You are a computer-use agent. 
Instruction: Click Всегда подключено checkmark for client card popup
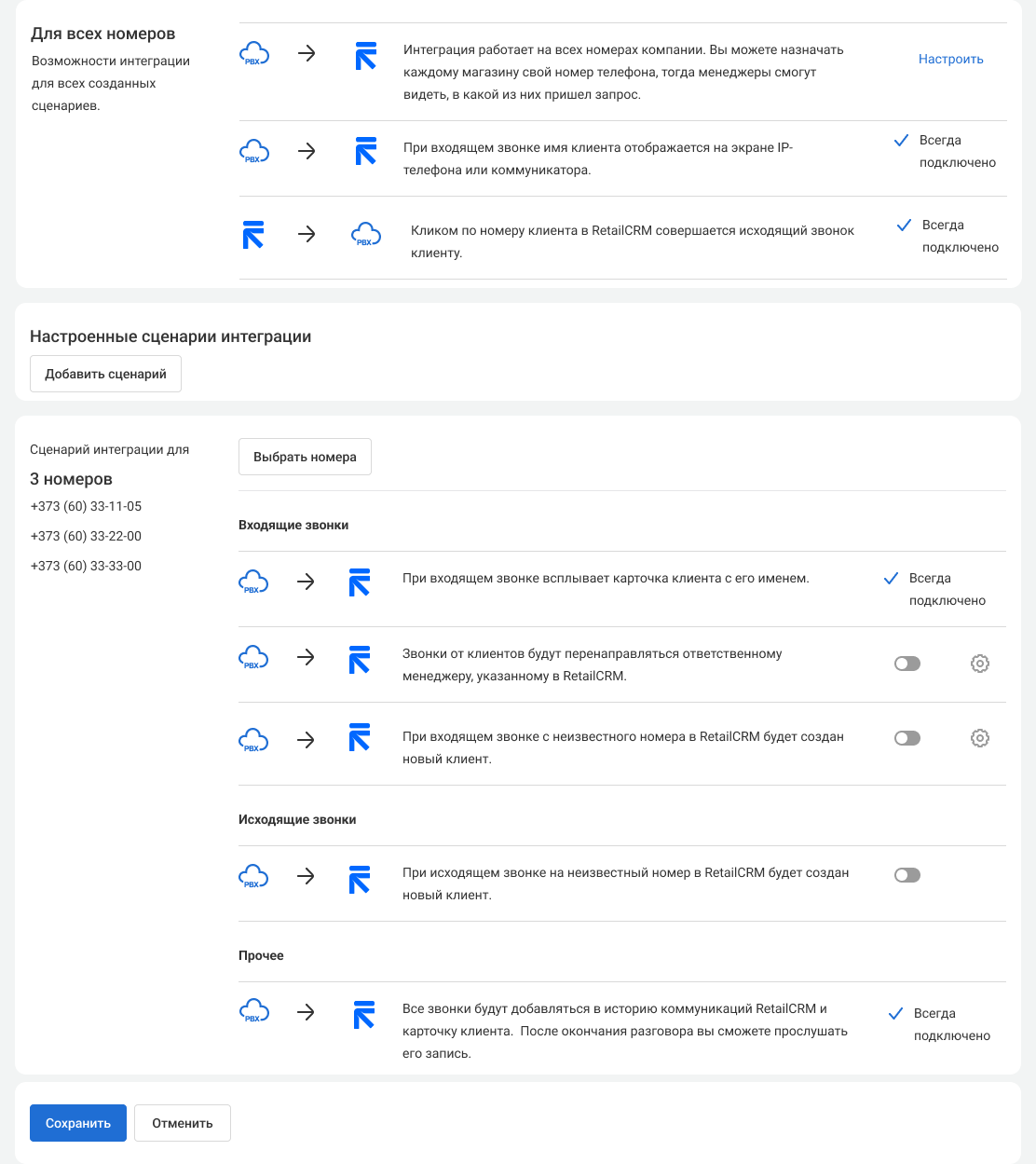click(x=892, y=579)
